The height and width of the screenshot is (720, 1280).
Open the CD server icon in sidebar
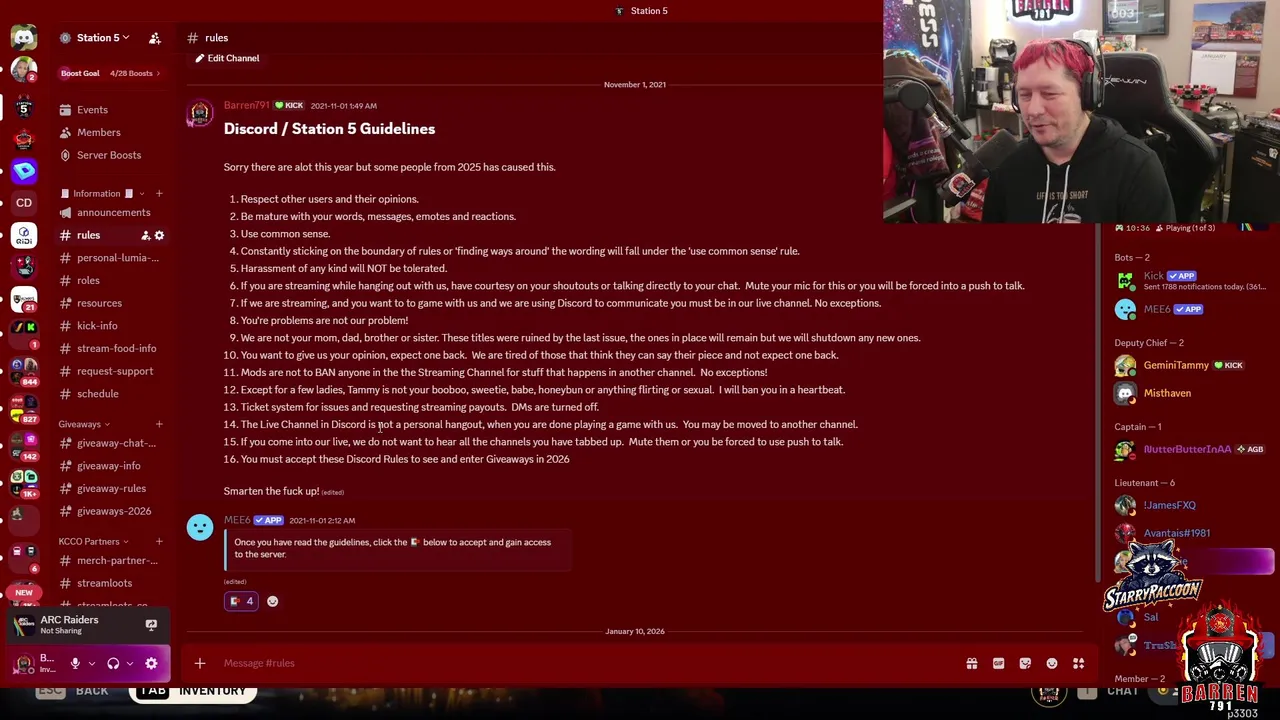click(x=24, y=203)
